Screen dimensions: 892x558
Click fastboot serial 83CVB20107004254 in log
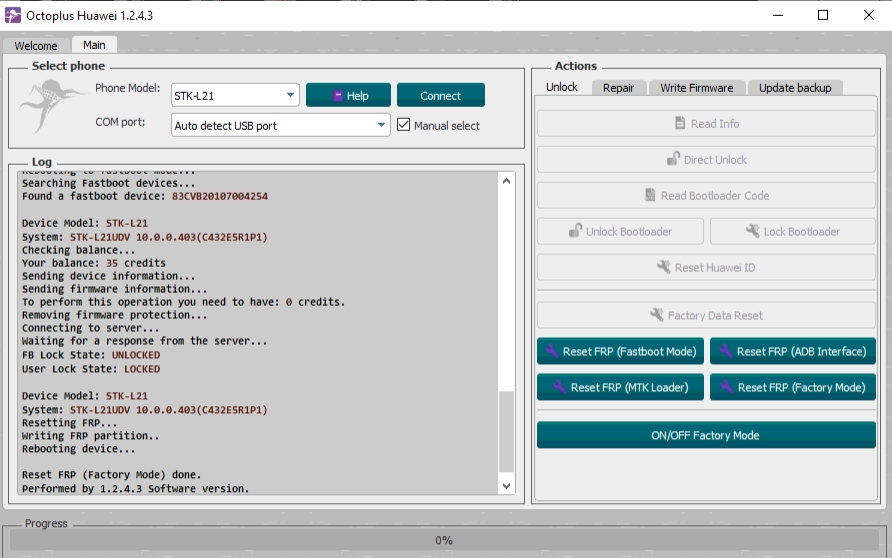click(220, 196)
